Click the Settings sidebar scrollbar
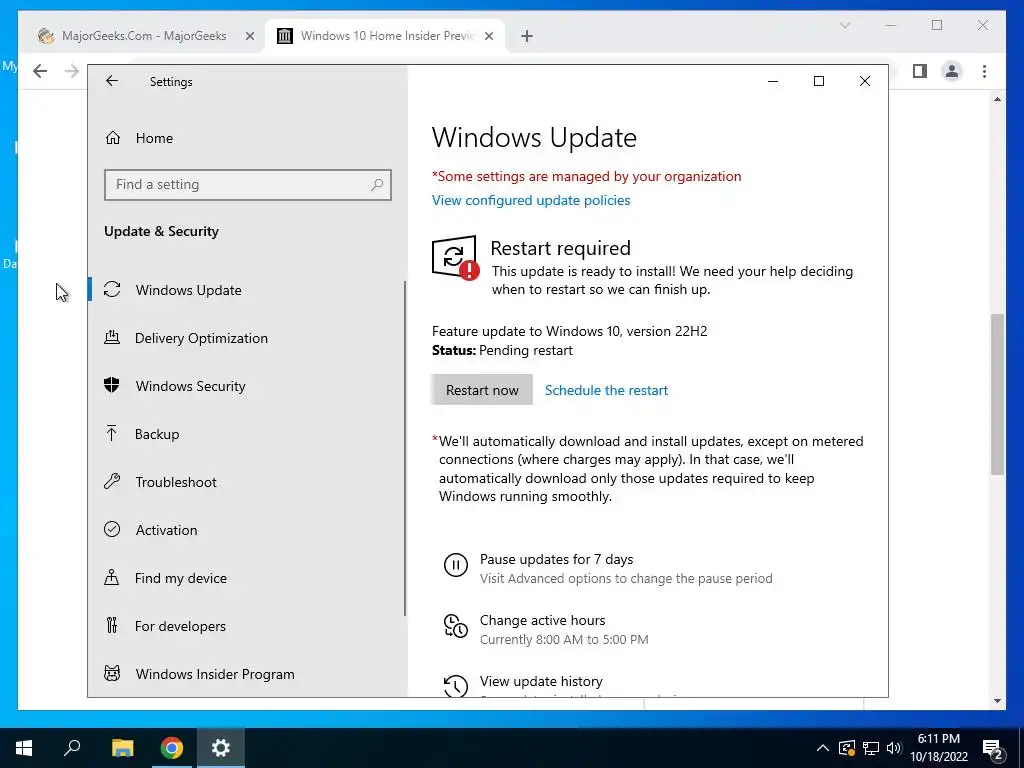Screen dimensions: 1024x768 [x=405, y=448]
